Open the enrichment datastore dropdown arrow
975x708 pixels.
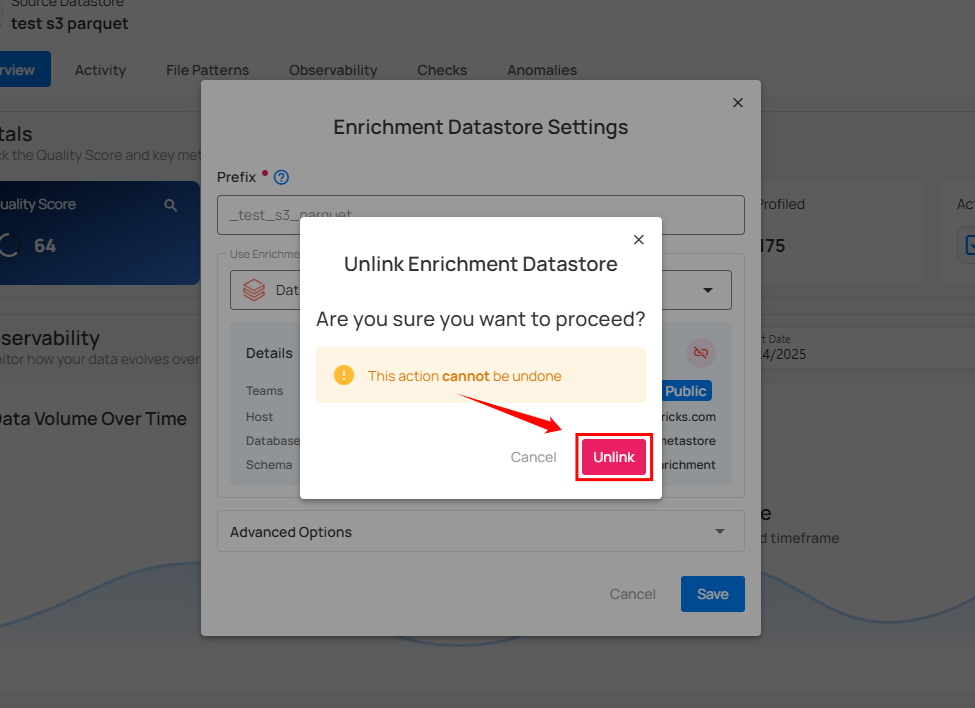(708, 290)
